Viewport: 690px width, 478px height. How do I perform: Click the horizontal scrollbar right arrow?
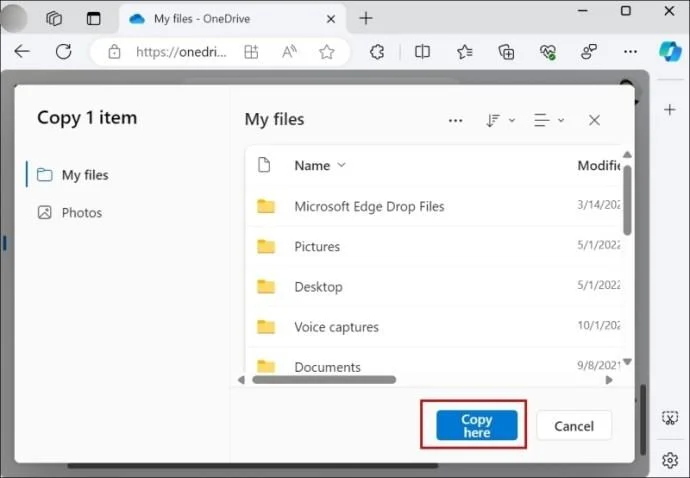[609, 380]
